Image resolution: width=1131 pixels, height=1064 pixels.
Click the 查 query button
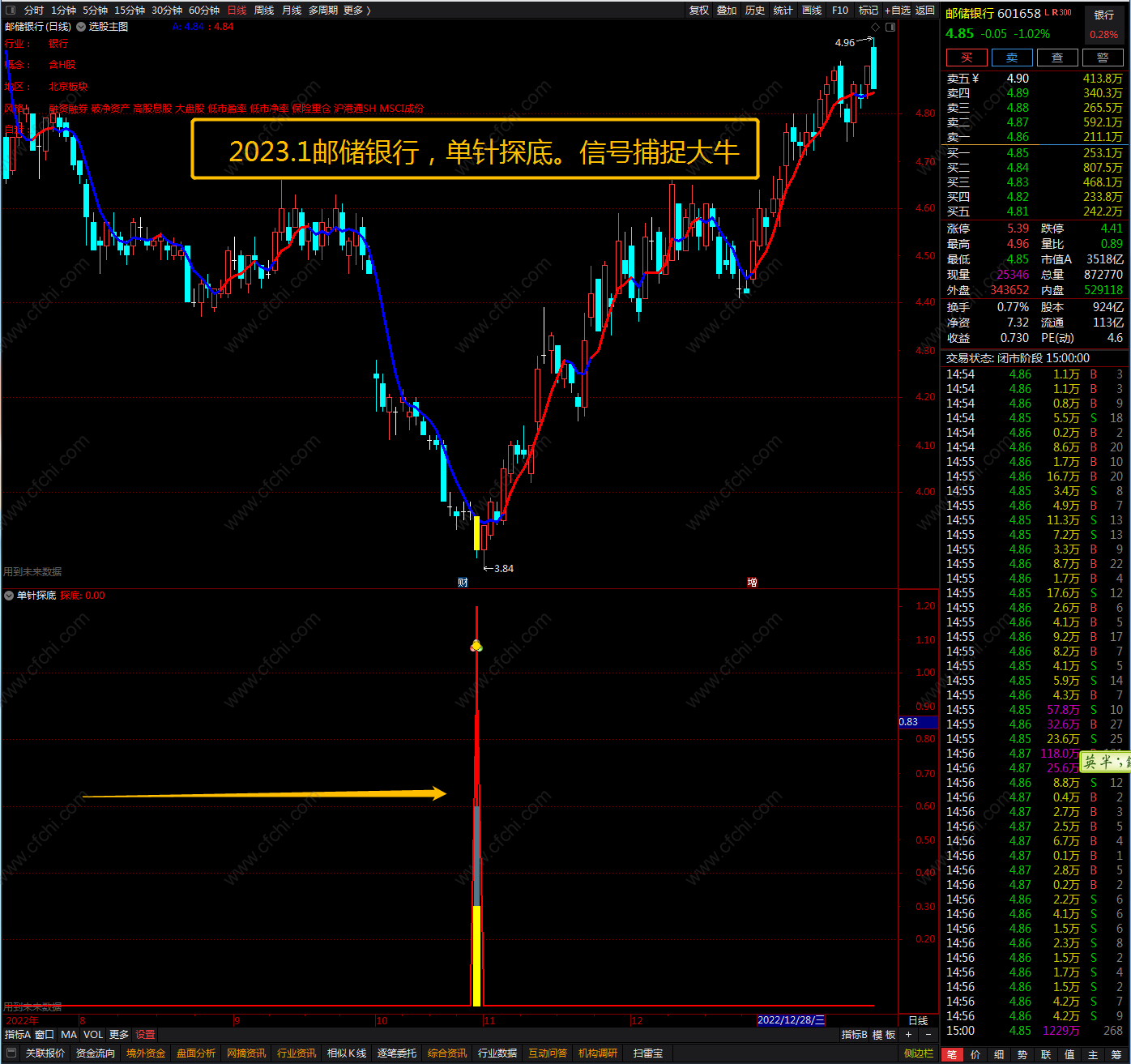coord(1057,58)
